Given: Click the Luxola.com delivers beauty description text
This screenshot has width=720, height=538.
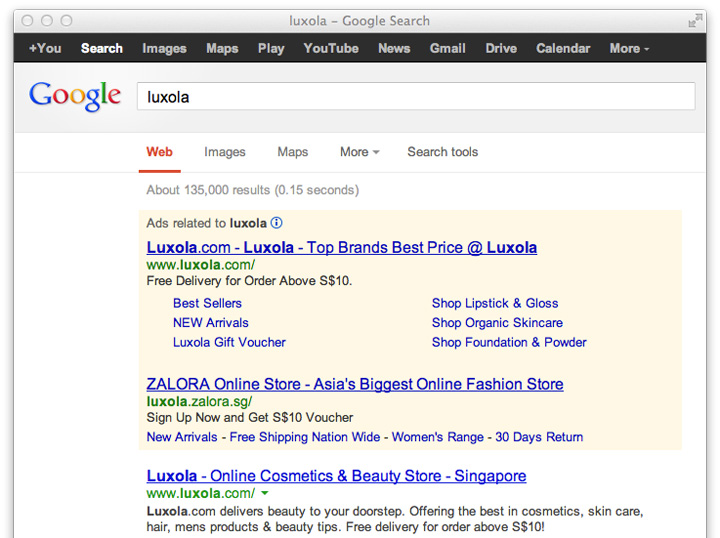Looking at the screenshot, I should coord(395,519).
